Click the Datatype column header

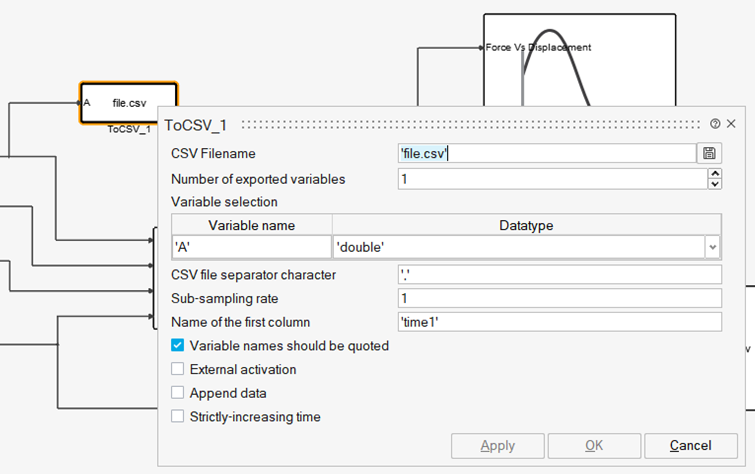[526, 225]
